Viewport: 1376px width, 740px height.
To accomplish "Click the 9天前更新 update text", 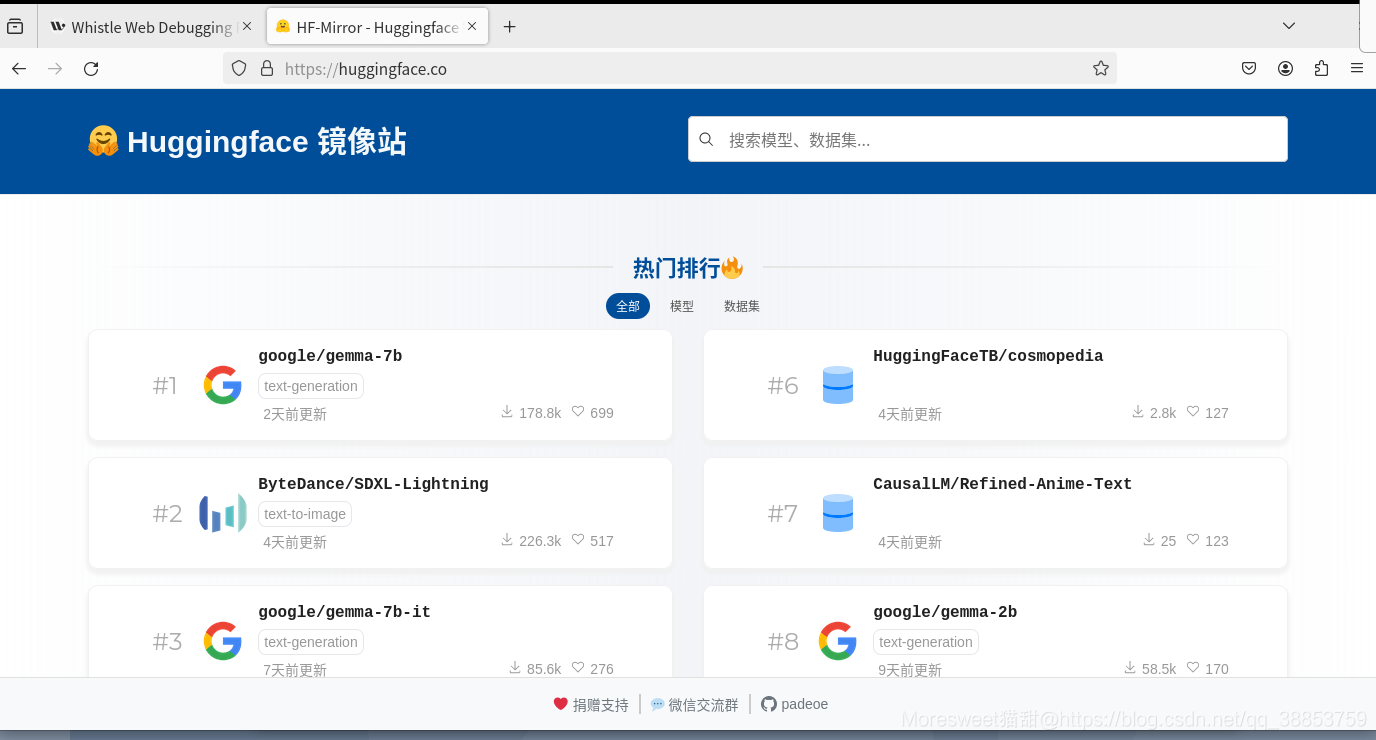I will click(x=910, y=670).
